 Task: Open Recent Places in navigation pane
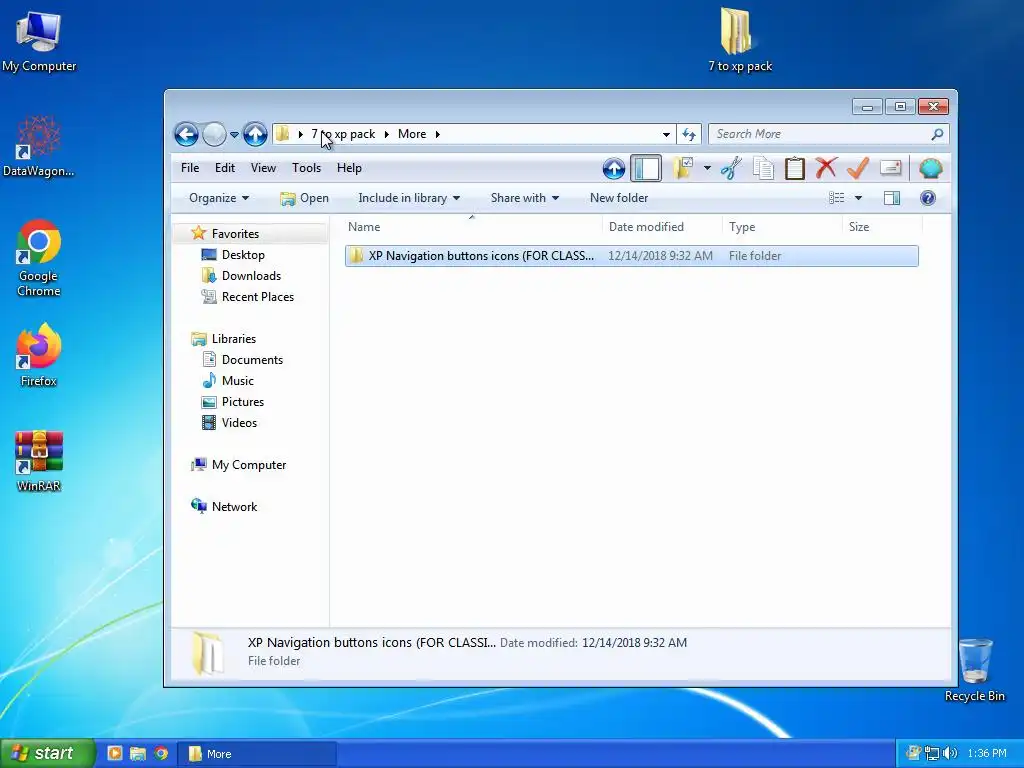point(257,296)
